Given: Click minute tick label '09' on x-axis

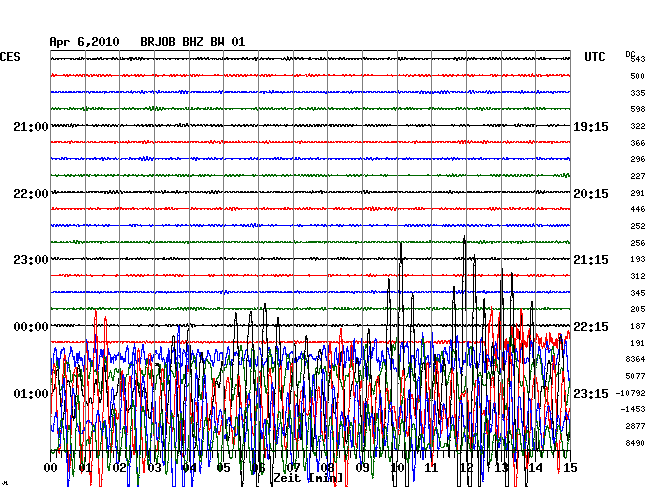Looking at the screenshot, I should pyautogui.click(x=362, y=468).
